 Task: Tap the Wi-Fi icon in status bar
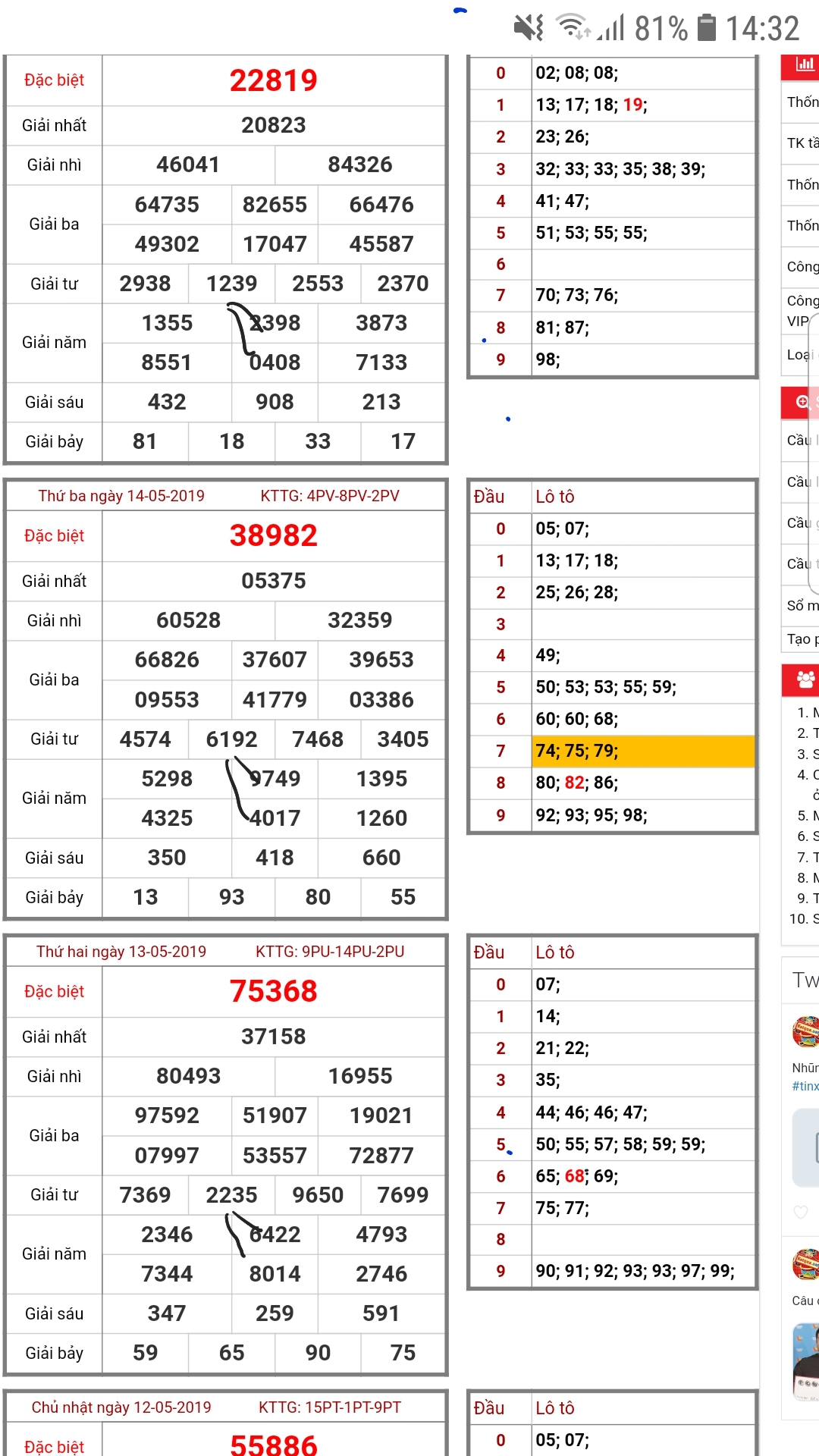pos(574,27)
